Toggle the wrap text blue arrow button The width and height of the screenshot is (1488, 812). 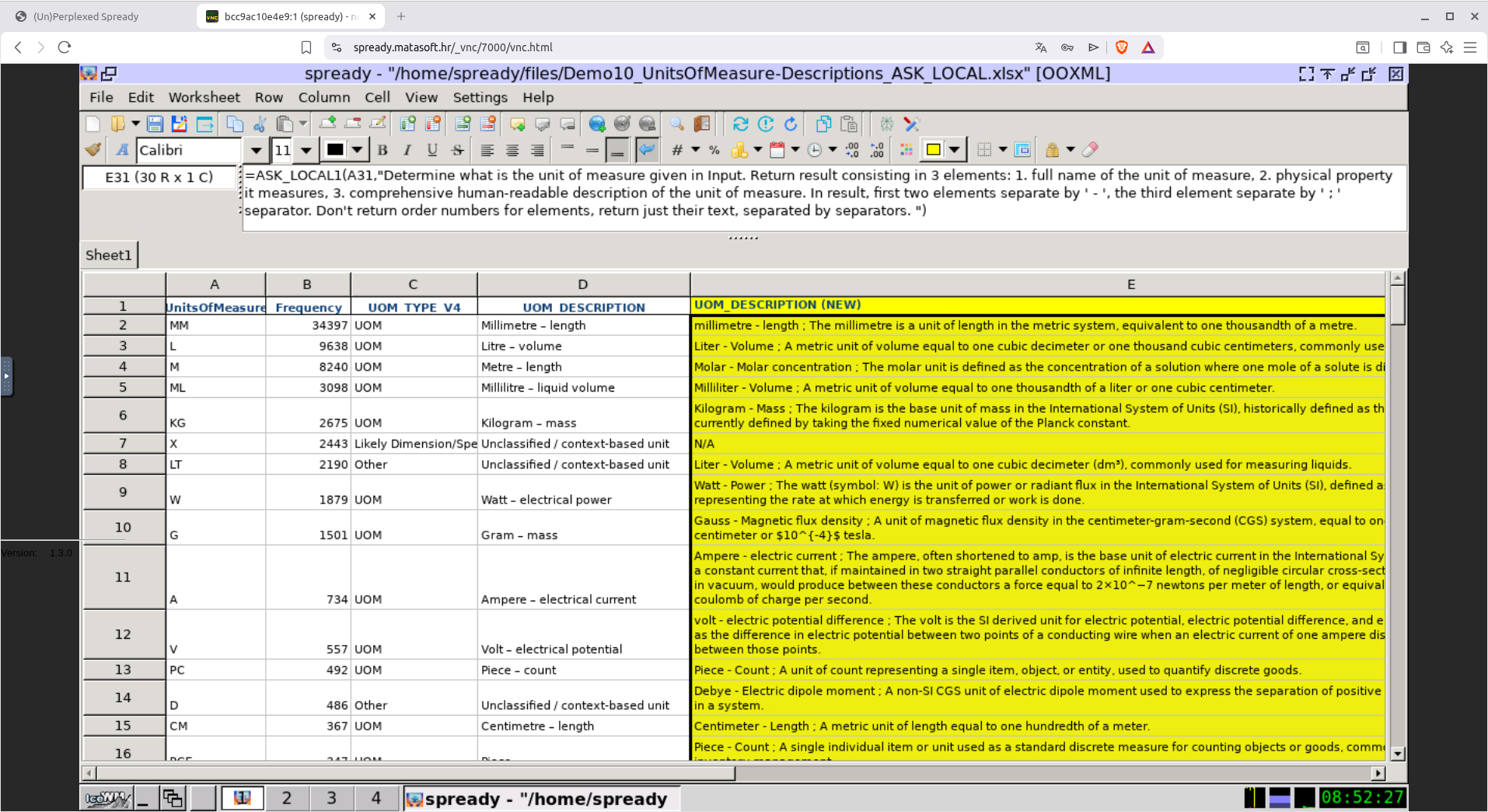click(x=646, y=150)
